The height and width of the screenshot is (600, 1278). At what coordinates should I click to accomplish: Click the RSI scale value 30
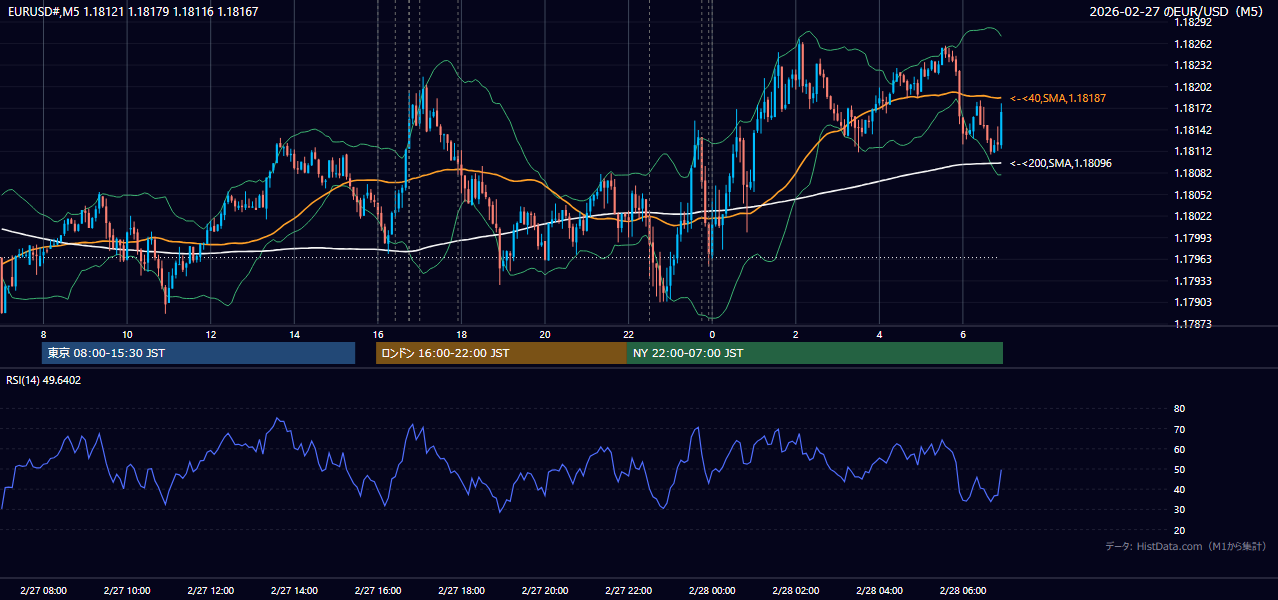tap(1179, 510)
